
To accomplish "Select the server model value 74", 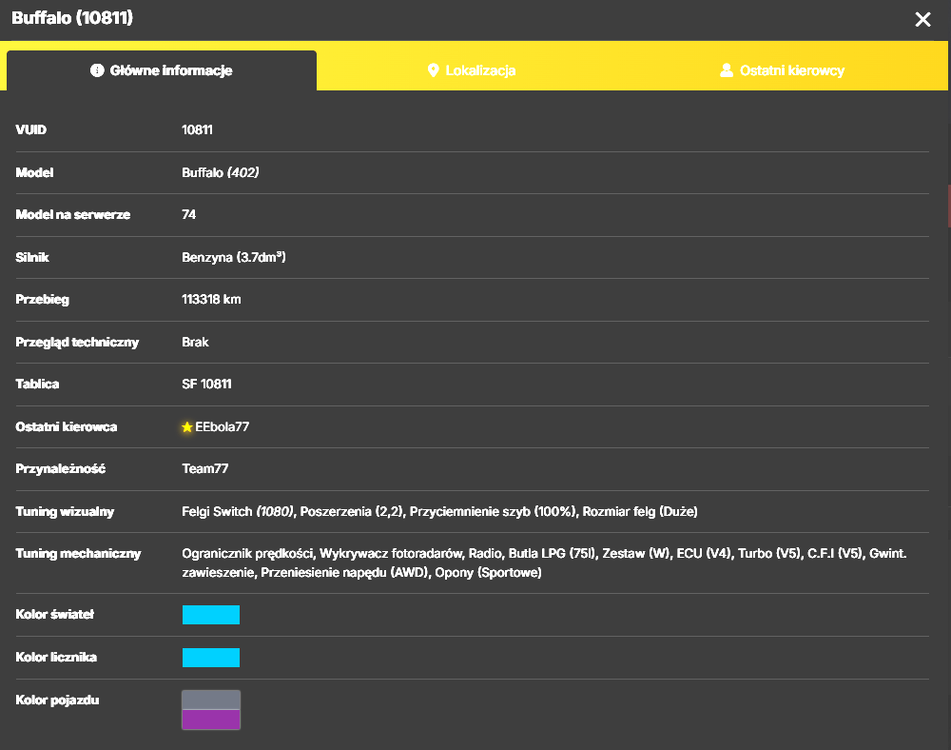I will 189,215.
